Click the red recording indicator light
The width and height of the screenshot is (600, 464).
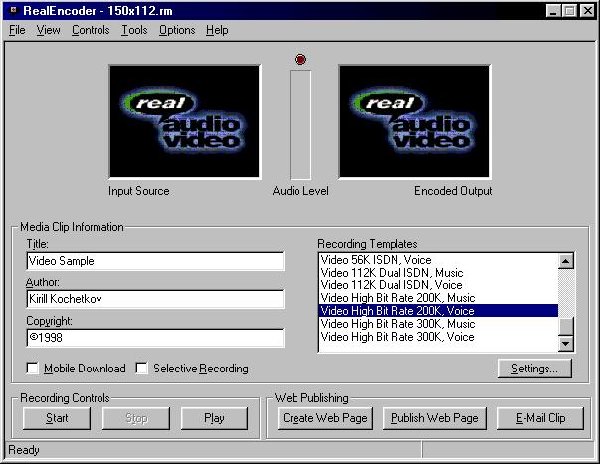[x=300, y=59]
